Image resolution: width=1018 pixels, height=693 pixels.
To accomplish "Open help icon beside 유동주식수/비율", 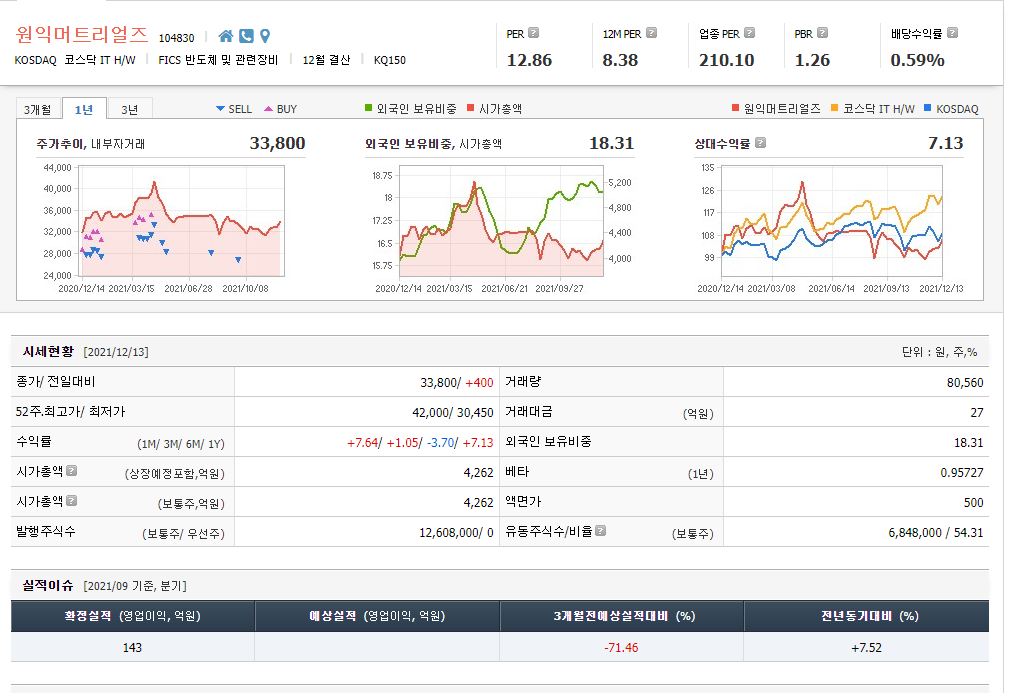I will click(601, 530).
